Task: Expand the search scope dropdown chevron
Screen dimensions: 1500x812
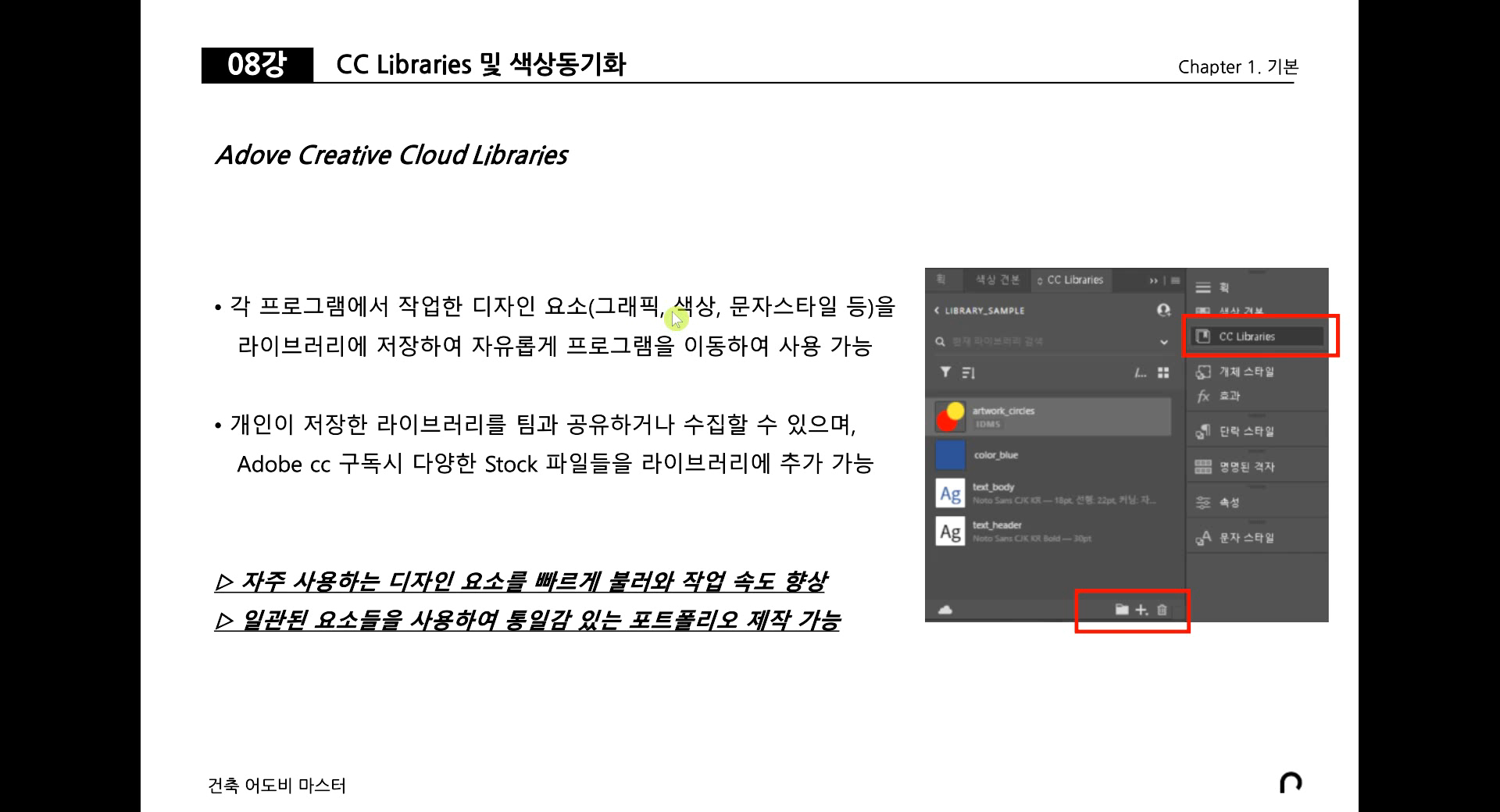Action: click(1164, 342)
